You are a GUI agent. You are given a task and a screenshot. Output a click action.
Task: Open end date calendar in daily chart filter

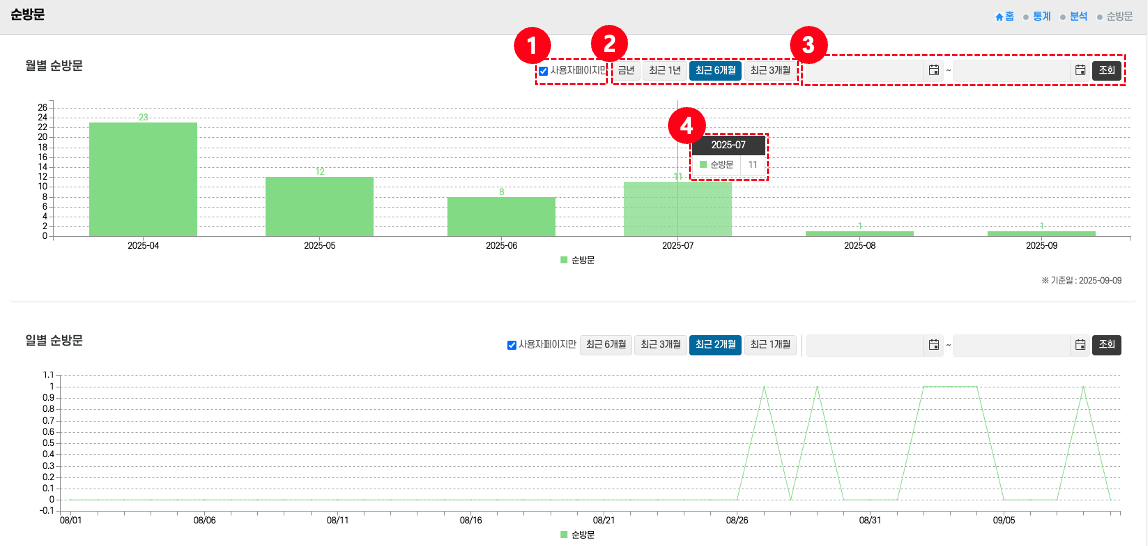pyautogui.click(x=1080, y=345)
